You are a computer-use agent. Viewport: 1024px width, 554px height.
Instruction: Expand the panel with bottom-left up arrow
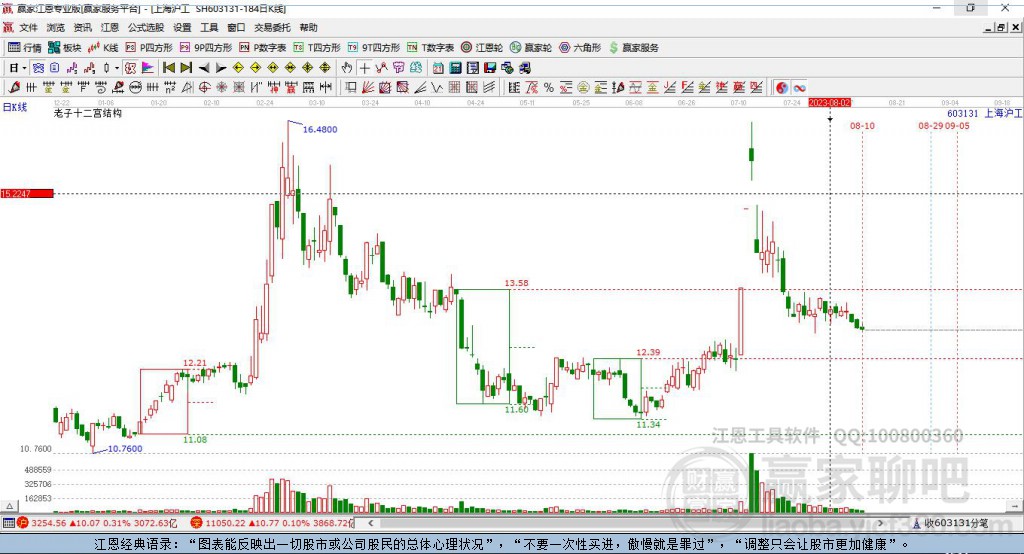pyautogui.click(x=9, y=506)
